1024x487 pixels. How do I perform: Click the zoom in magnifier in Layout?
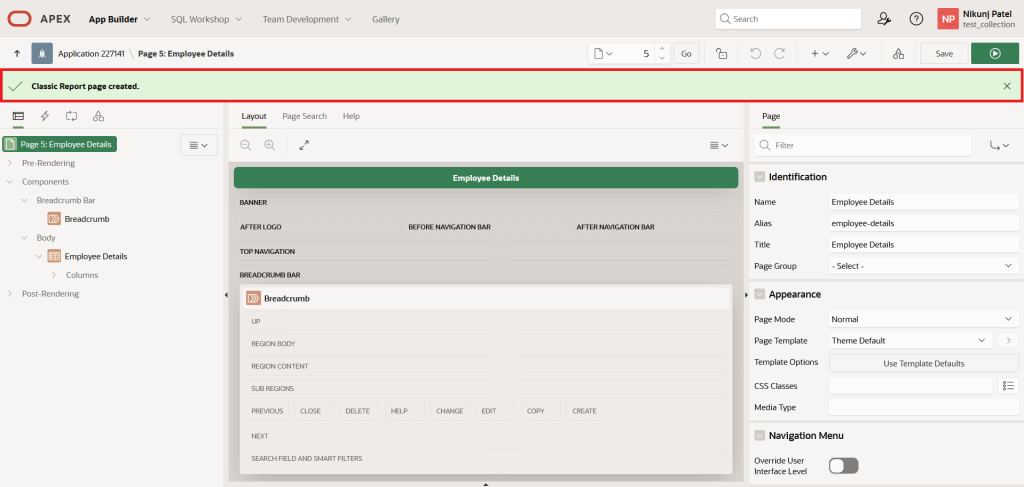pos(269,146)
